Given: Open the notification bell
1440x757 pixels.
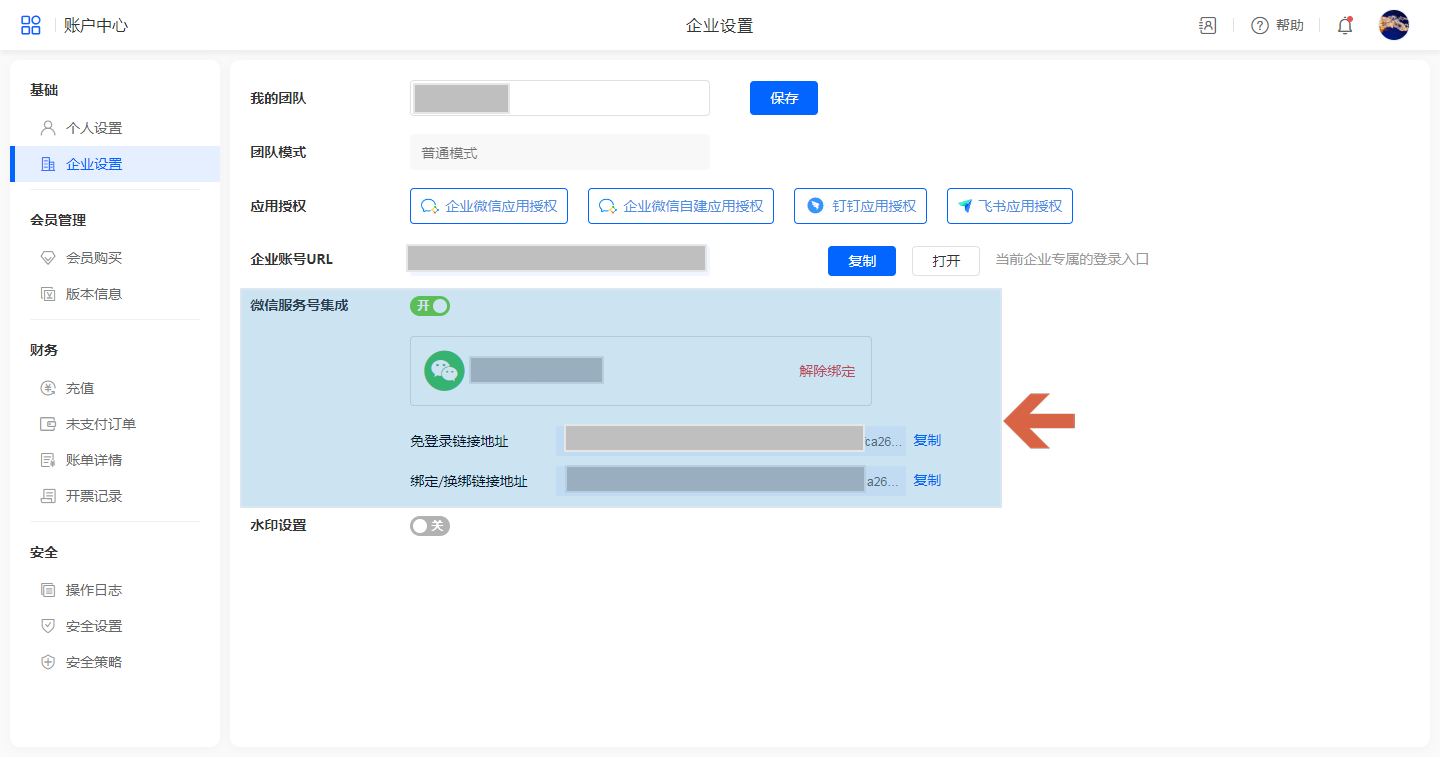Looking at the screenshot, I should click(1345, 26).
